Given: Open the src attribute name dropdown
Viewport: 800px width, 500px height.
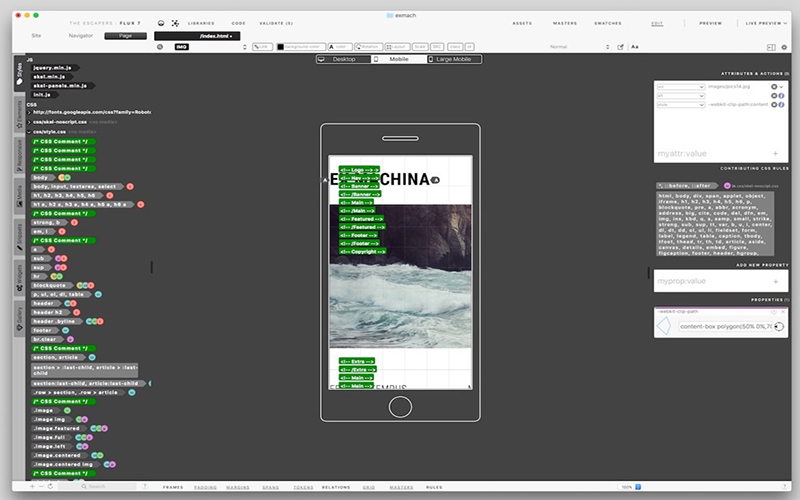Looking at the screenshot, I should 681,87.
